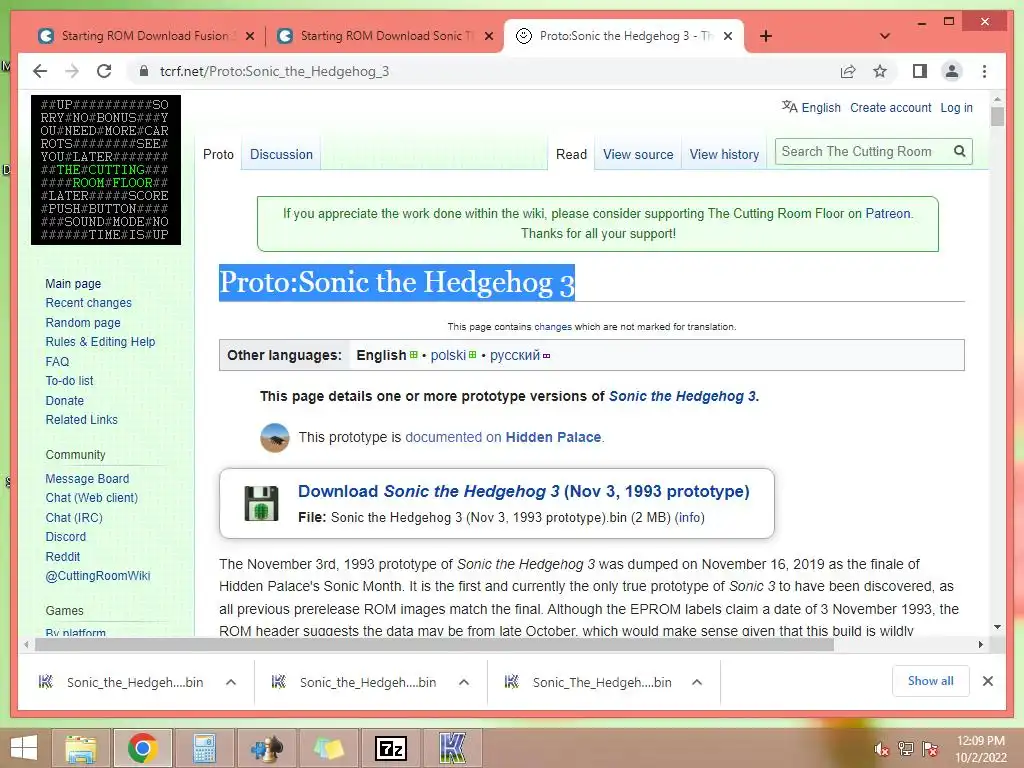Close the downloads bar
The width and height of the screenshot is (1024, 768).
pos(987,681)
